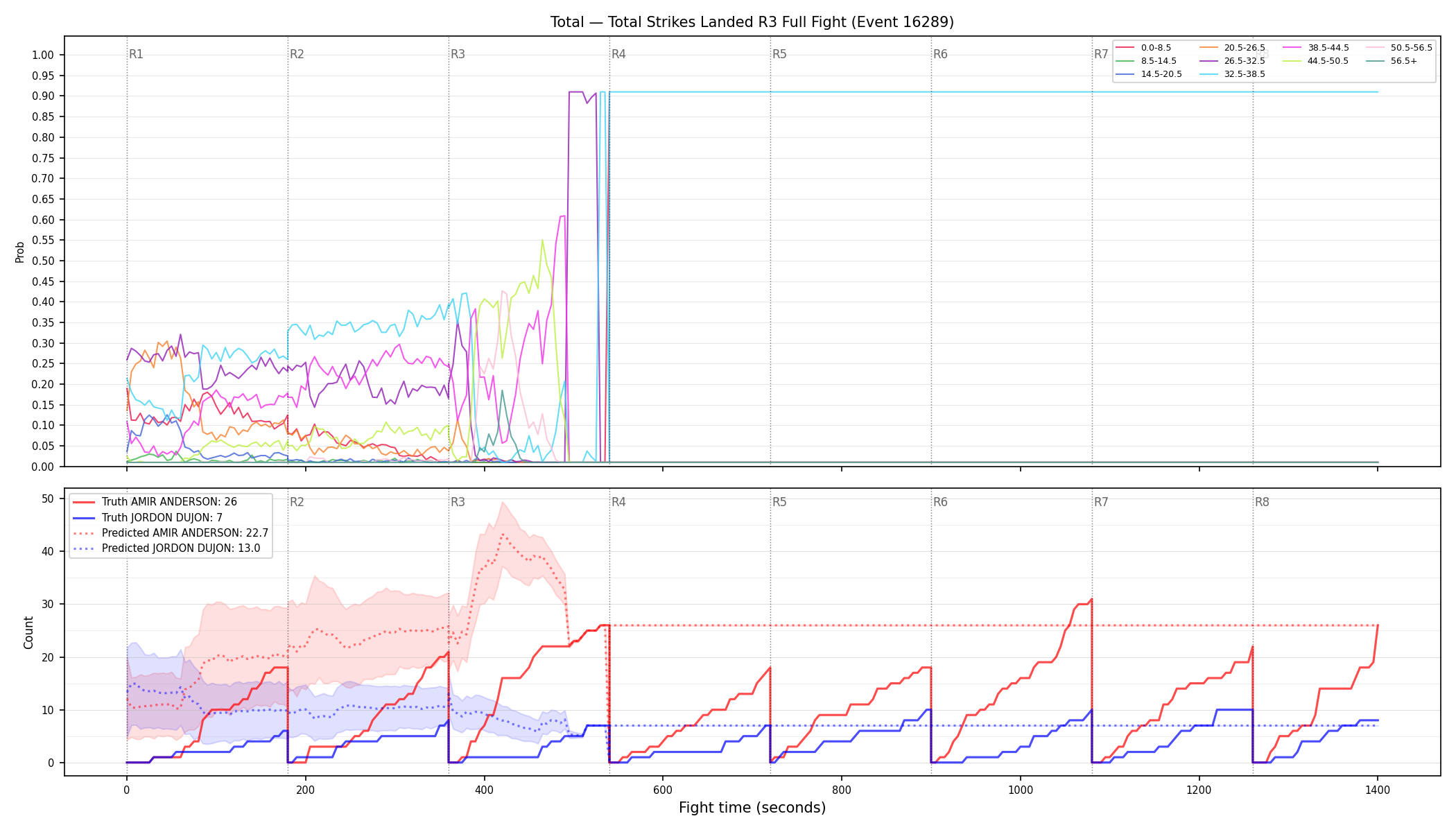Image resolution: width=1456 pixels, height=832 pixels.
Task: Click the '200' tick on the time axis
Action: coord(305,790)
